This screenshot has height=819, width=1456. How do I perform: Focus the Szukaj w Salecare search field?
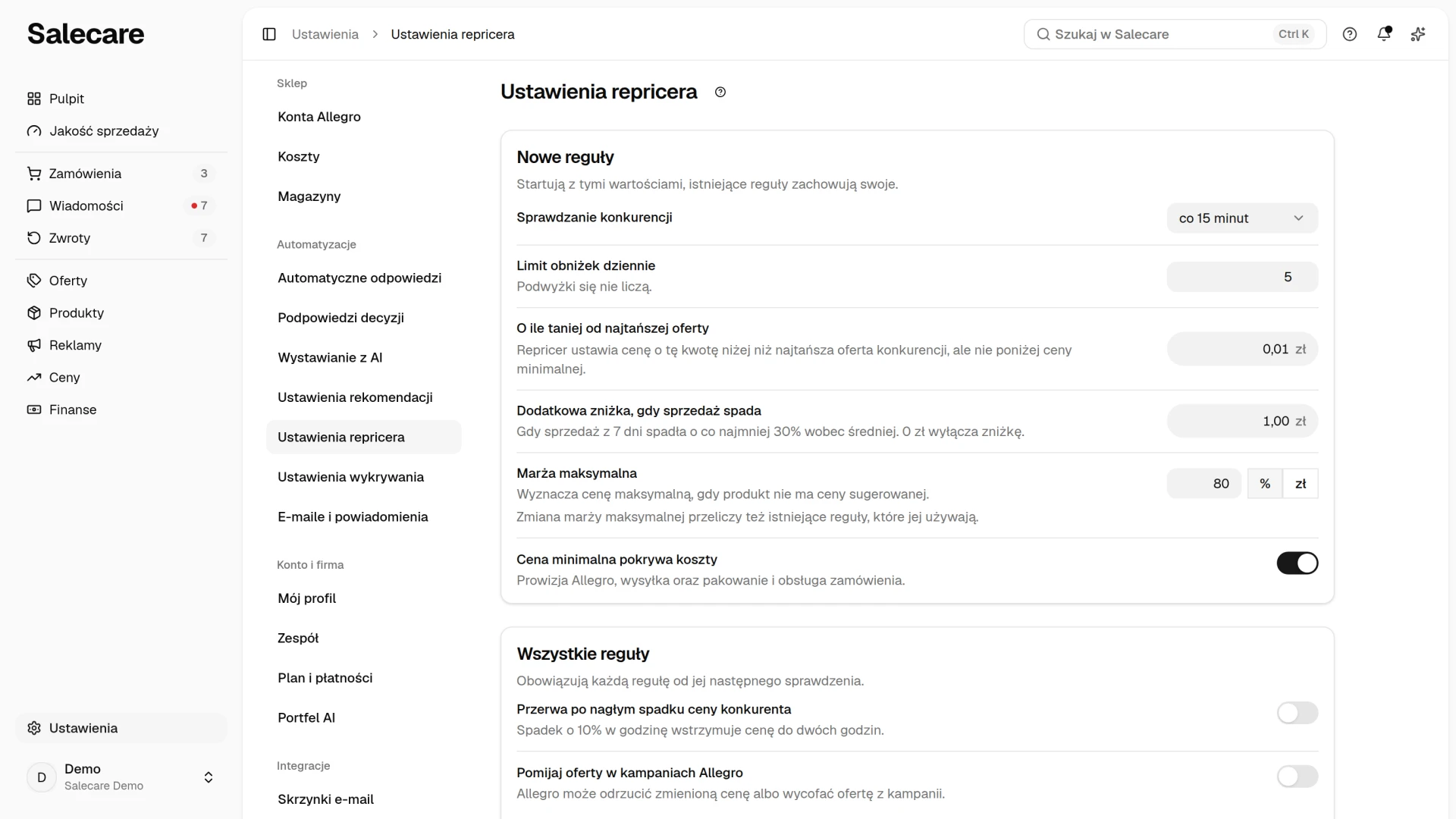click(x=1175, y=34)
